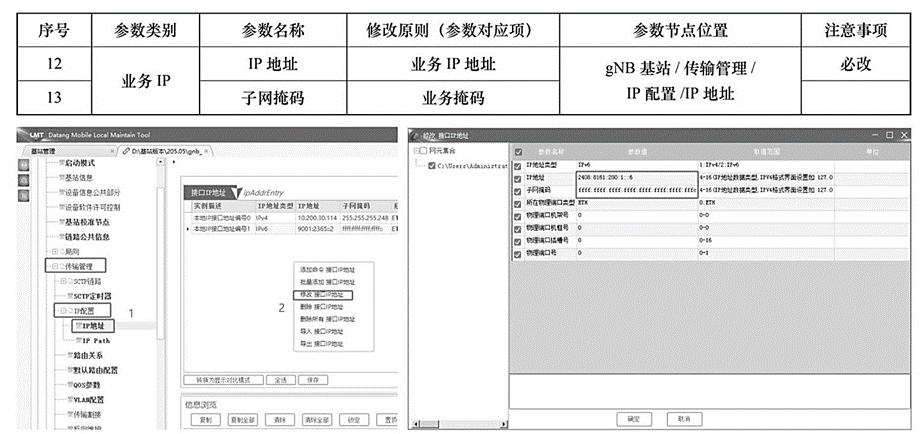Select the IP地址 tree node
The image size is (924, 434).
point(93,326)
